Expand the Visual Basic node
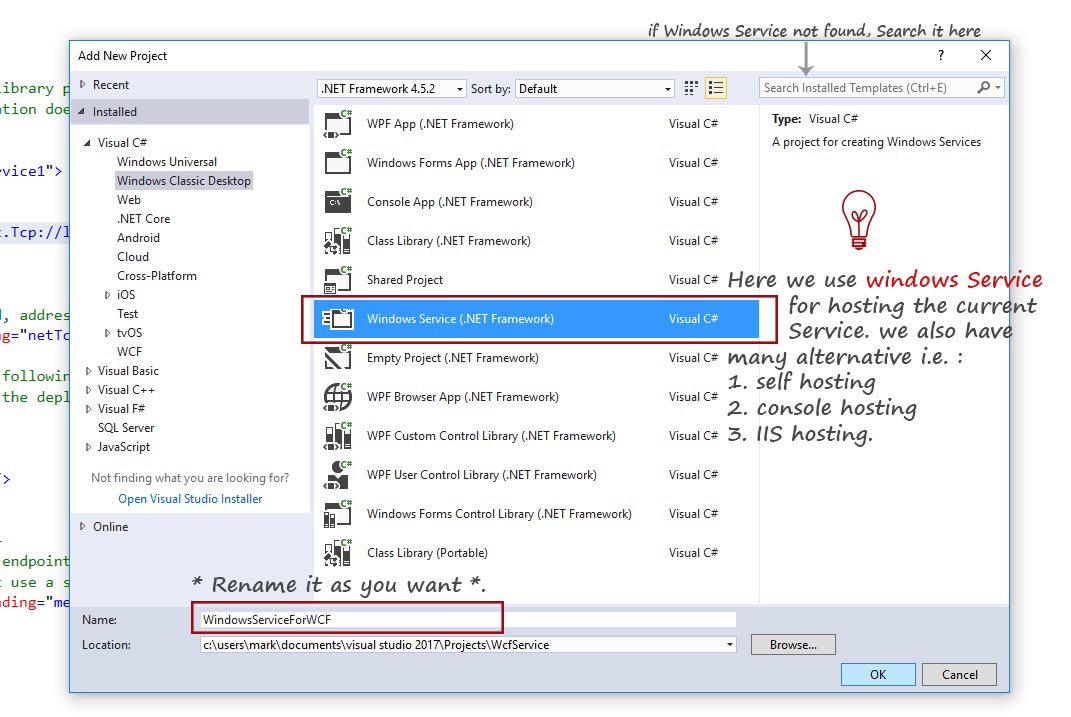1071x717 pixels. coord(88,371)
